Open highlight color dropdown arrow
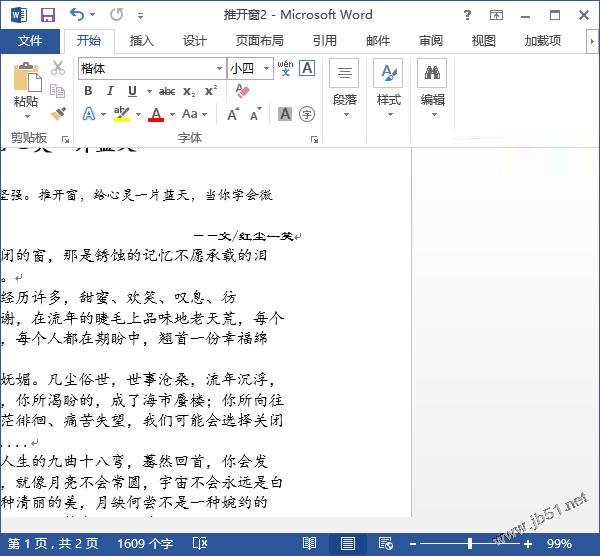 (x=139, y=114)
